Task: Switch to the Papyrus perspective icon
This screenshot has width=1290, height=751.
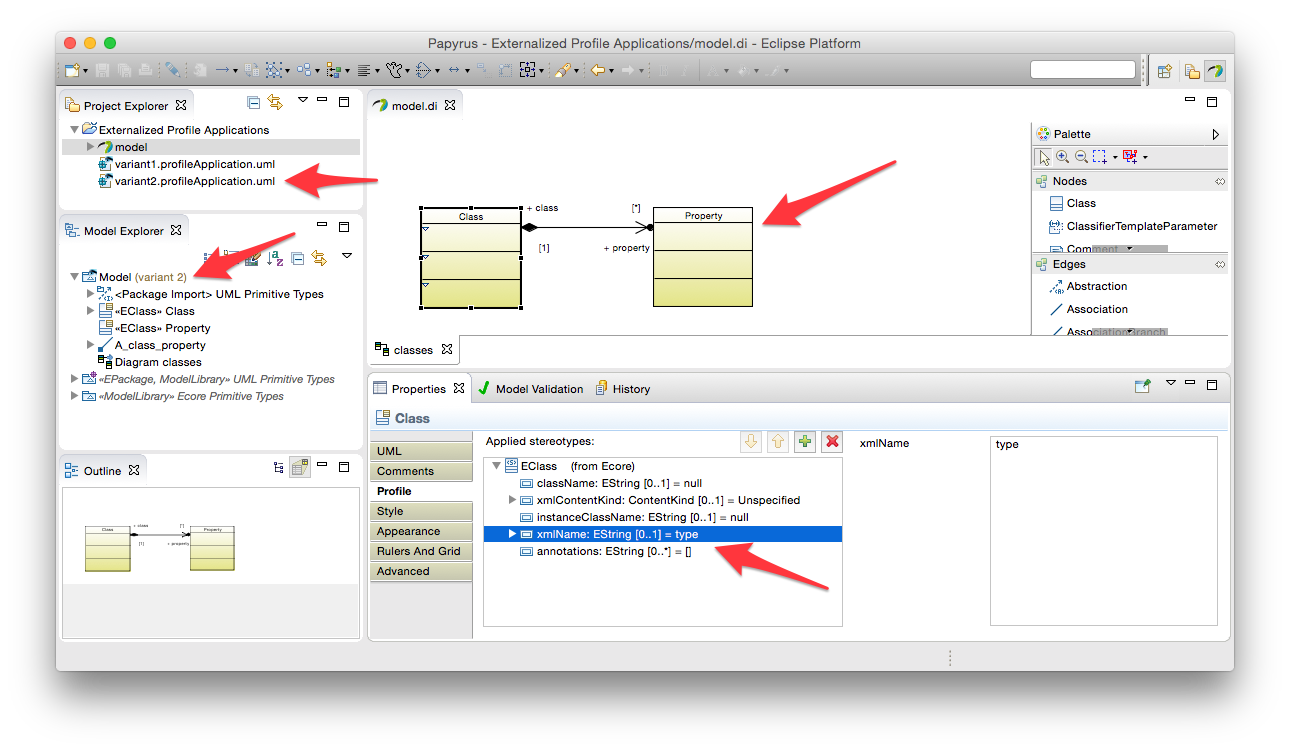Action: click(x=1214, y=71)
